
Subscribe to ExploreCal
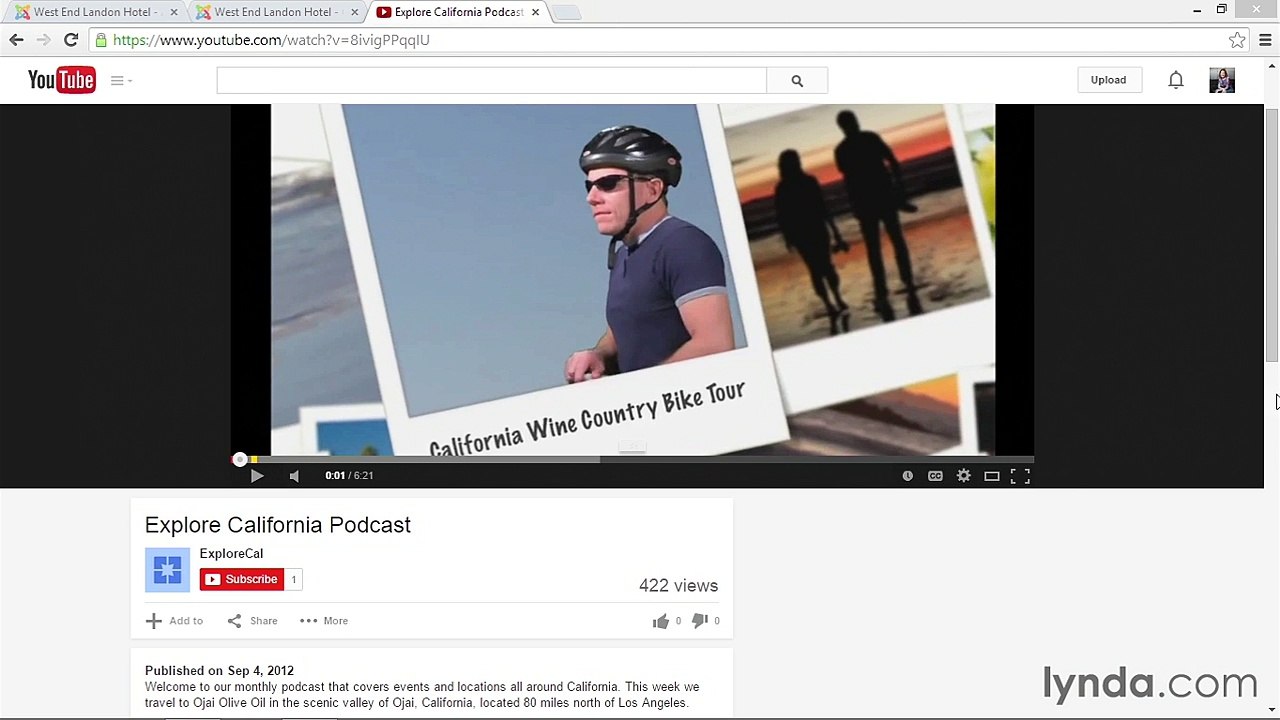click(242, 579)
